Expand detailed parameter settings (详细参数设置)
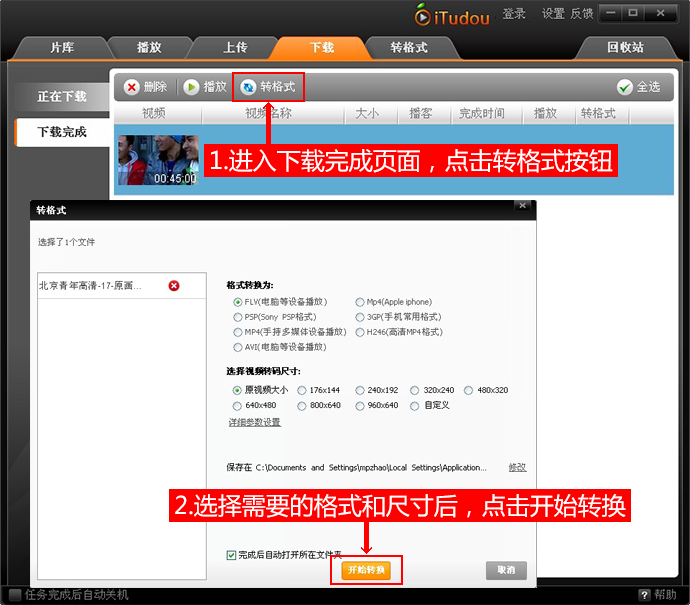The width and height of the screenshot is (690, 605). click(x=254, y=422)
